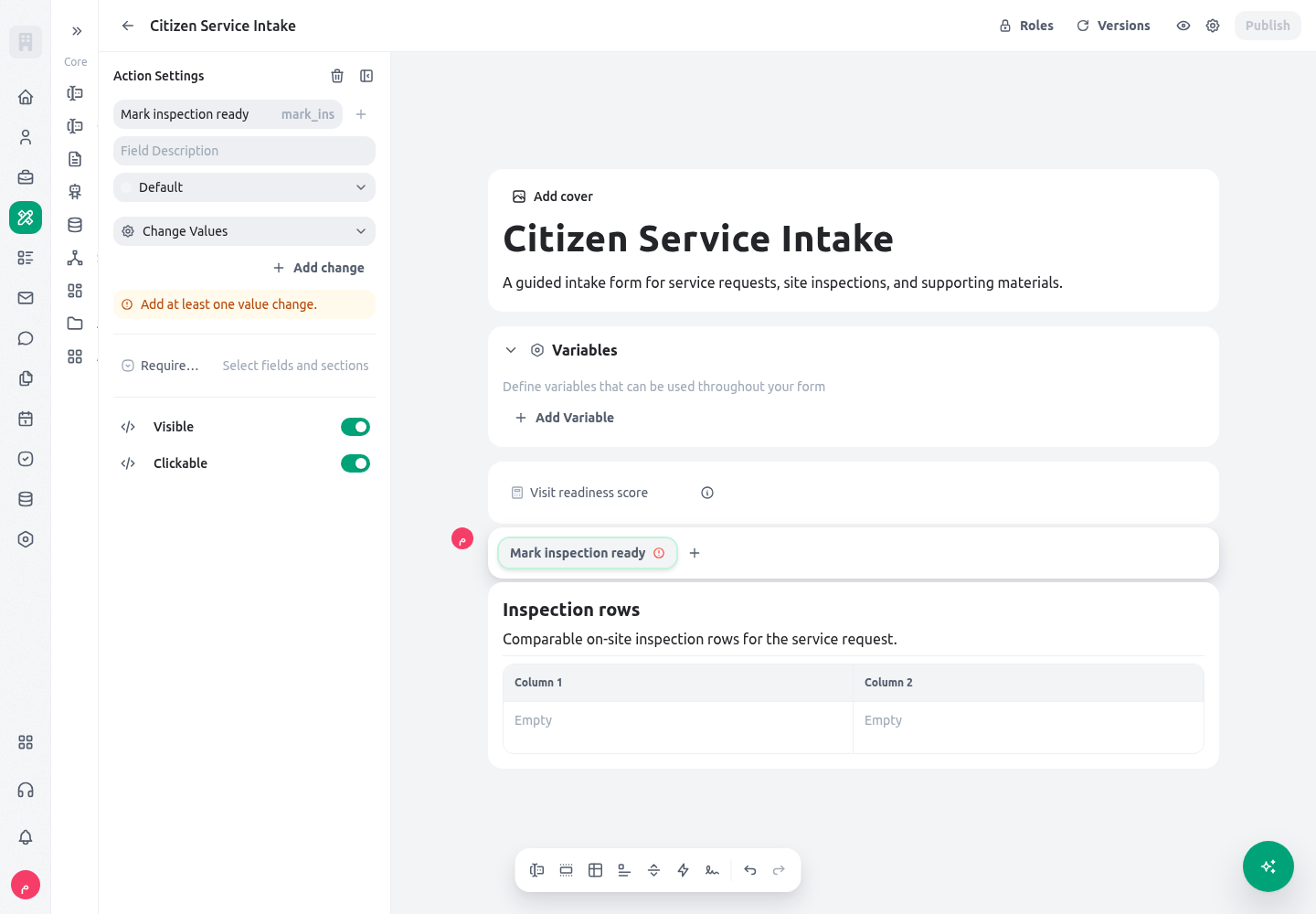Image resolution: width=1316 pixels, height=914 pixels.
Task: Insert a signature field from the bottom toolbar
Action: (x=713, y=870)
